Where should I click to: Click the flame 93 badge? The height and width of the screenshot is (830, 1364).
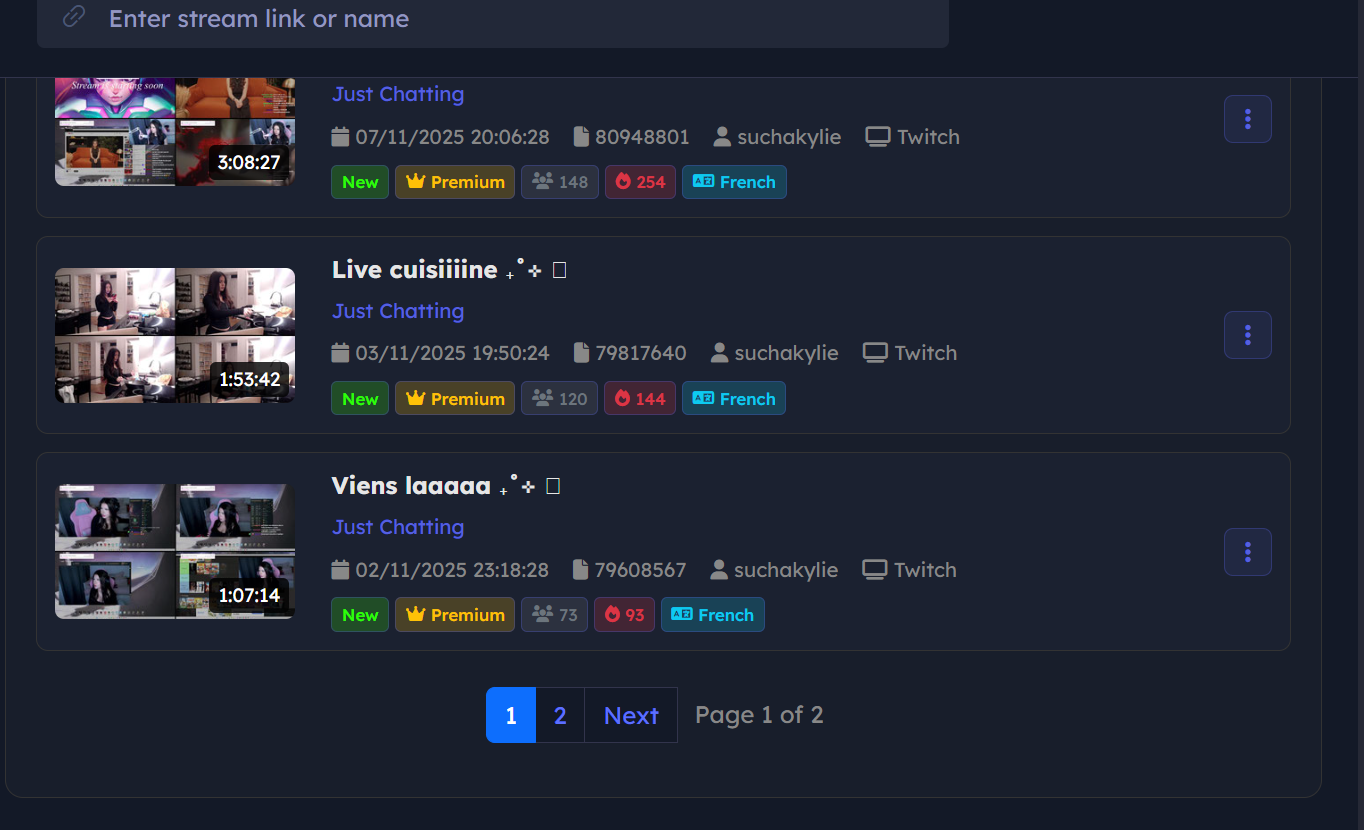(624, 614)
